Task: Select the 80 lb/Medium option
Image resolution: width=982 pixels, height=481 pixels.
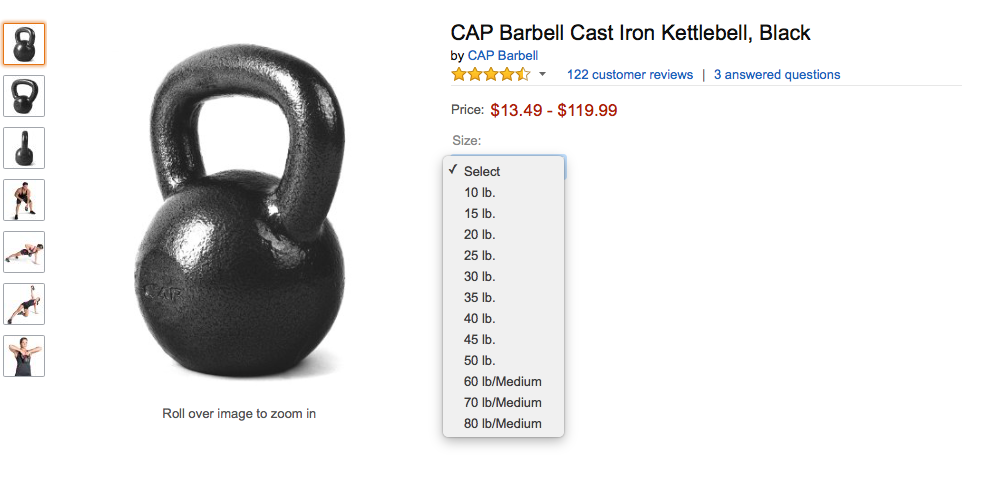Action: pyautogui.click(x=502, y=423)
